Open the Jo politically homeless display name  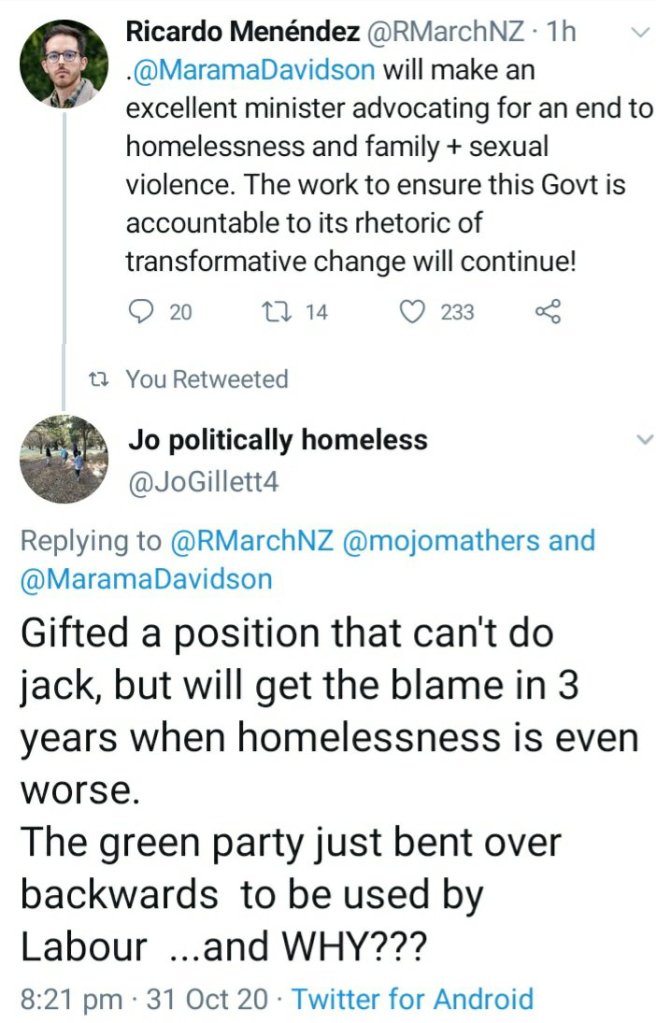tap(278, 439)
